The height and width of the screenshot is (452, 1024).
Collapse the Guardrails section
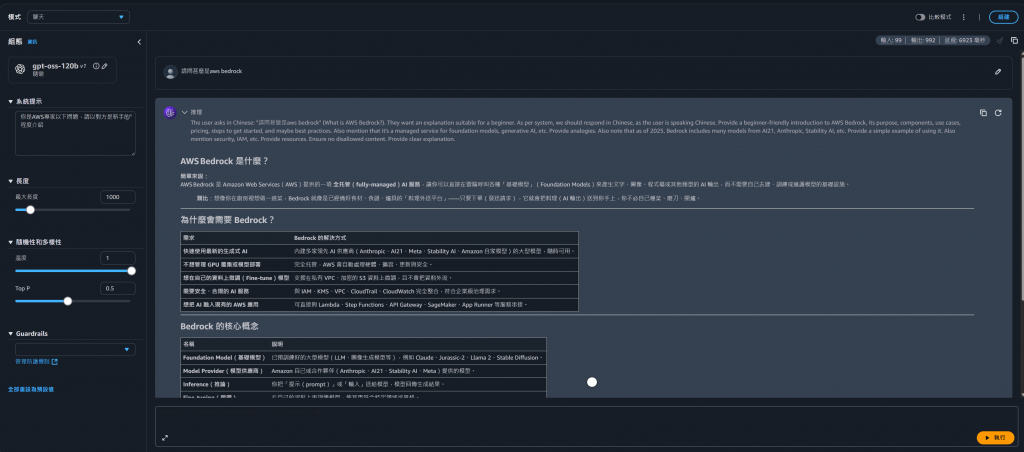click(11, 334)
